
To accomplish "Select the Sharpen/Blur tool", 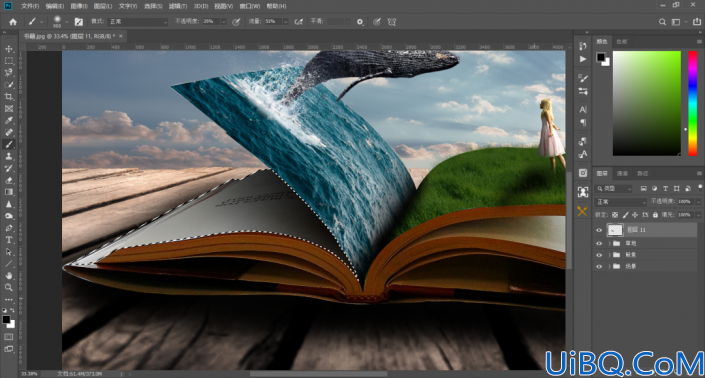I will (9, 204).
